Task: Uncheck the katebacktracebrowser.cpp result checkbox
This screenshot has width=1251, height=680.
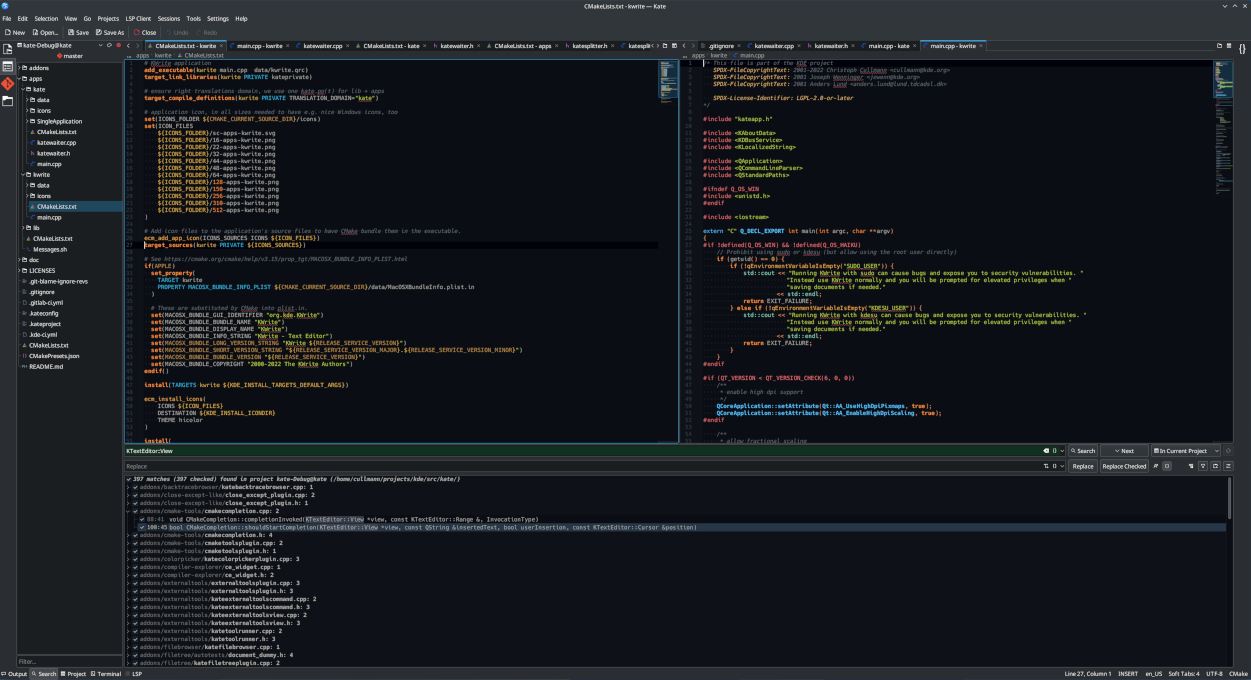Action: pyautogui.click(x=136, y=487)
